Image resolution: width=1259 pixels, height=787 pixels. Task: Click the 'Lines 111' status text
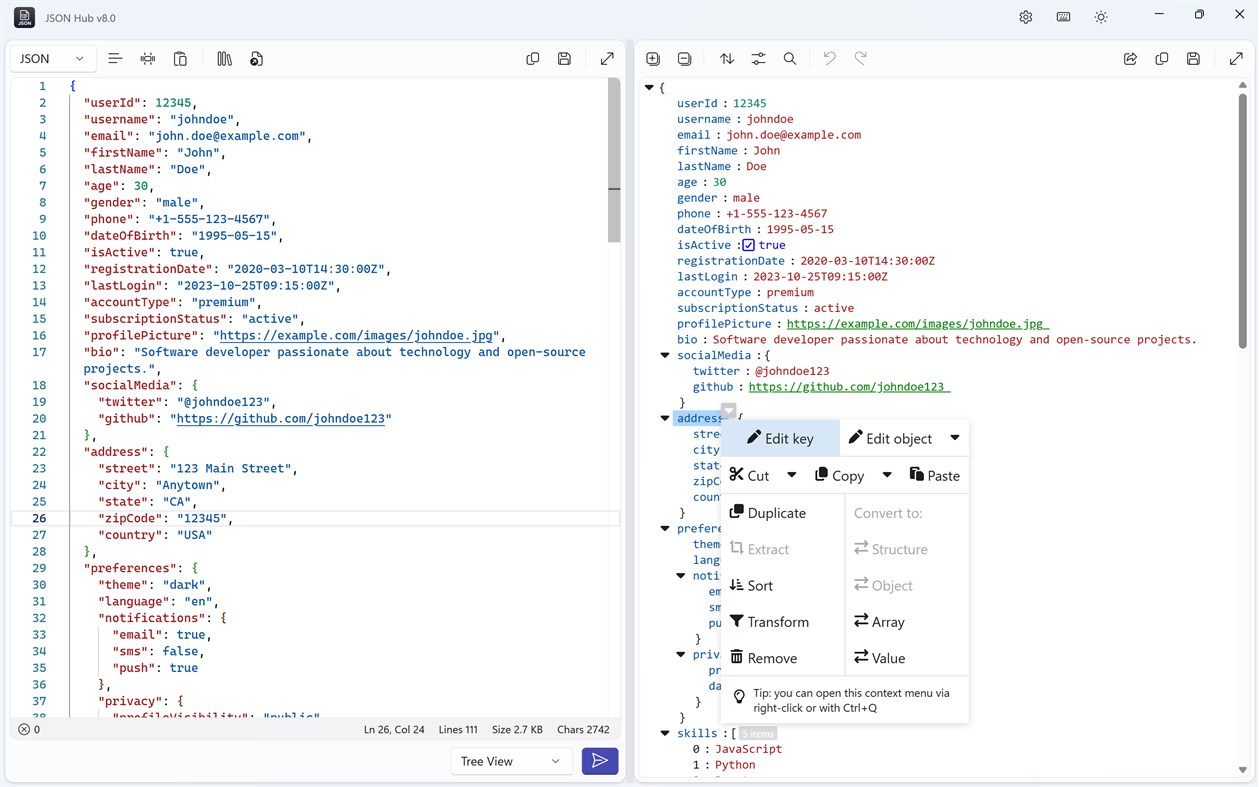click(x=458, y=730)
